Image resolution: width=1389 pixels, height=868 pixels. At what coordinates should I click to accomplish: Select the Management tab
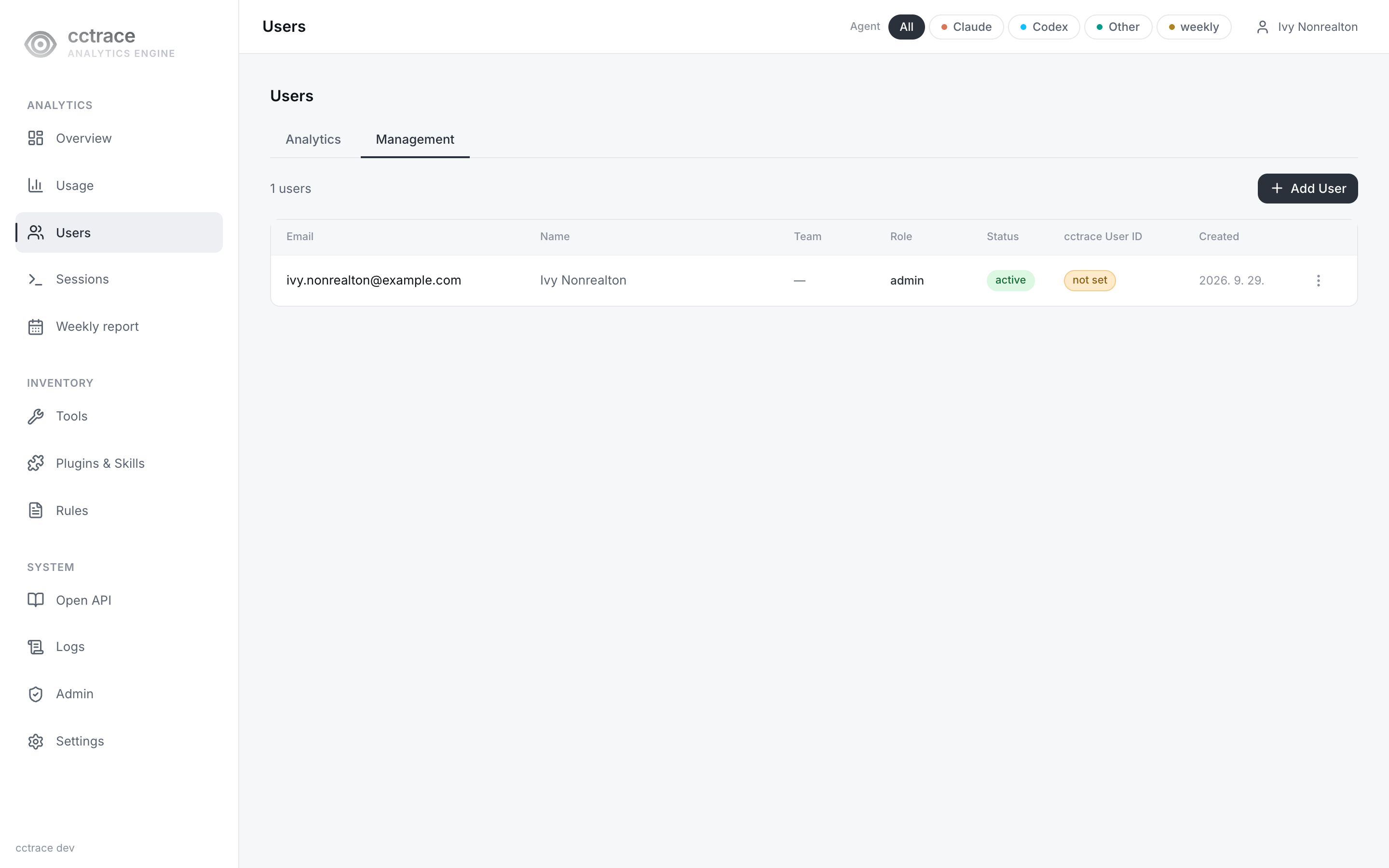point(415,139)
